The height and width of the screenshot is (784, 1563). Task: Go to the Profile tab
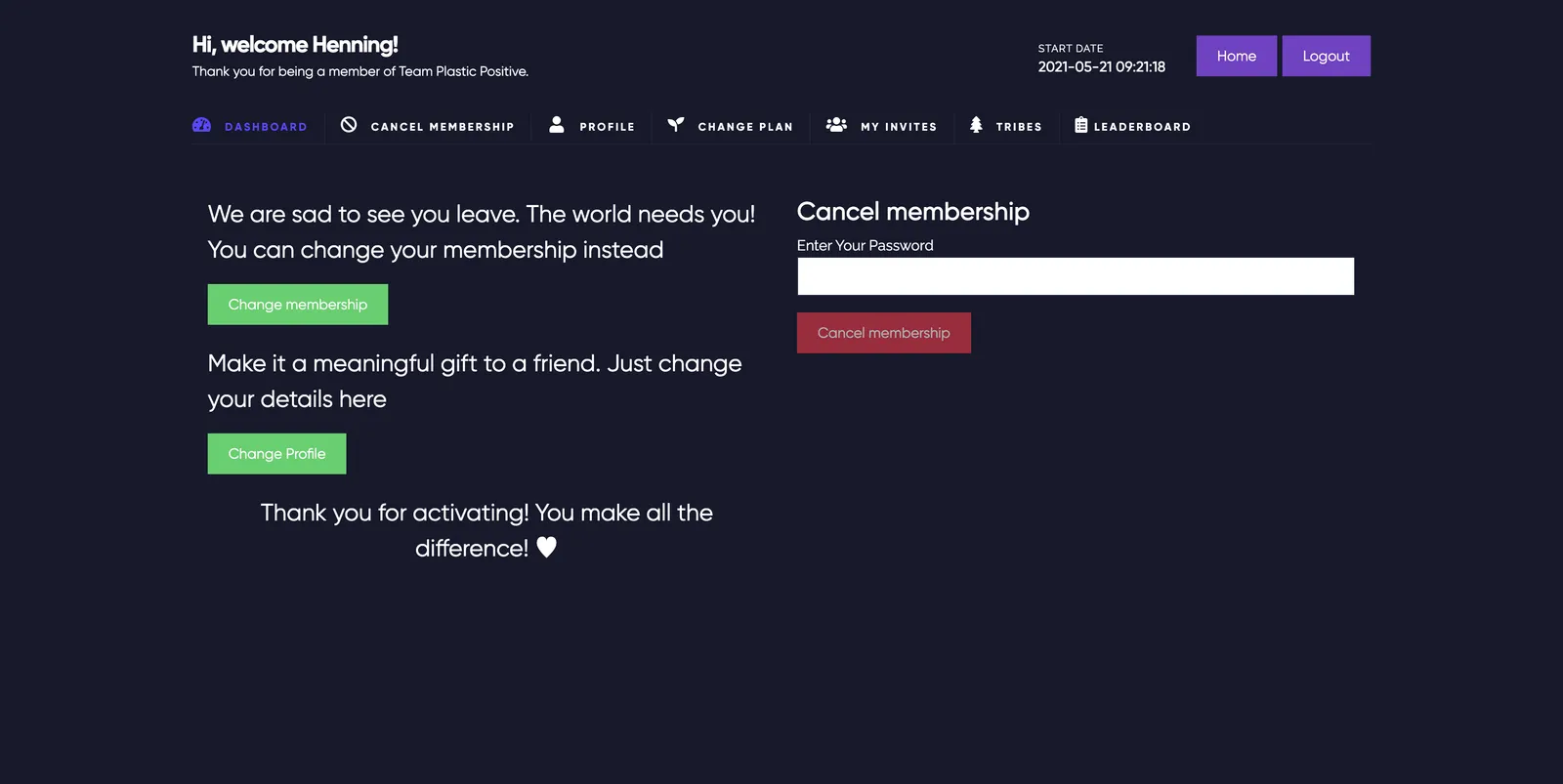pos(607,127)
